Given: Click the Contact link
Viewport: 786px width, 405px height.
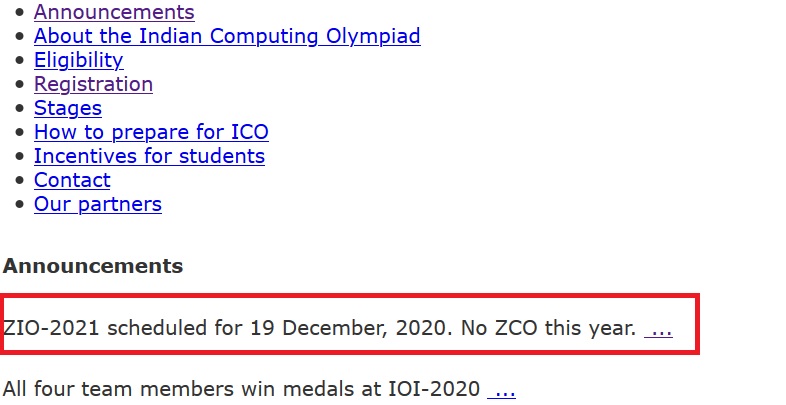Looking at the screenshot, I should pyautogui.click(x=72, y=181).
